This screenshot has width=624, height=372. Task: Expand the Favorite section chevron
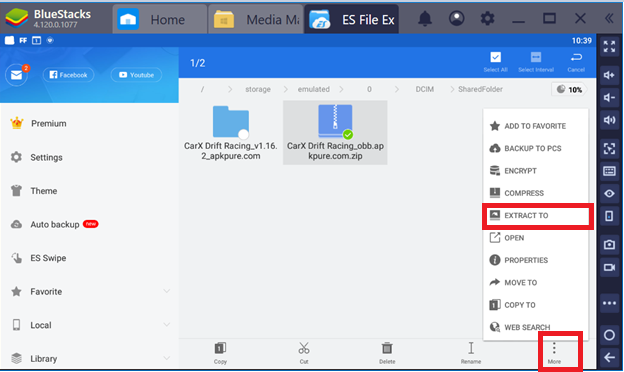point(167,291)
